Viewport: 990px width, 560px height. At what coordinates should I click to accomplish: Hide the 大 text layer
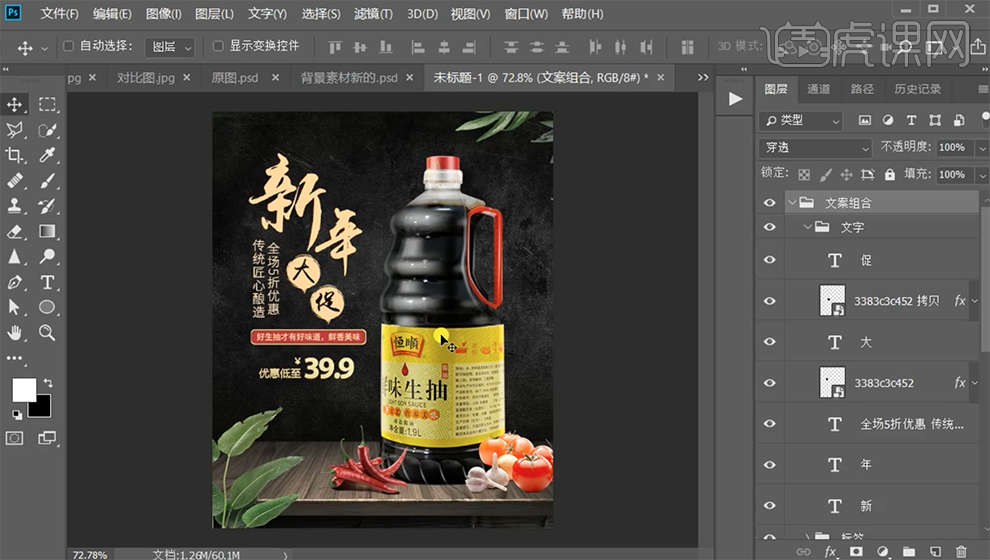pos(770,342)
